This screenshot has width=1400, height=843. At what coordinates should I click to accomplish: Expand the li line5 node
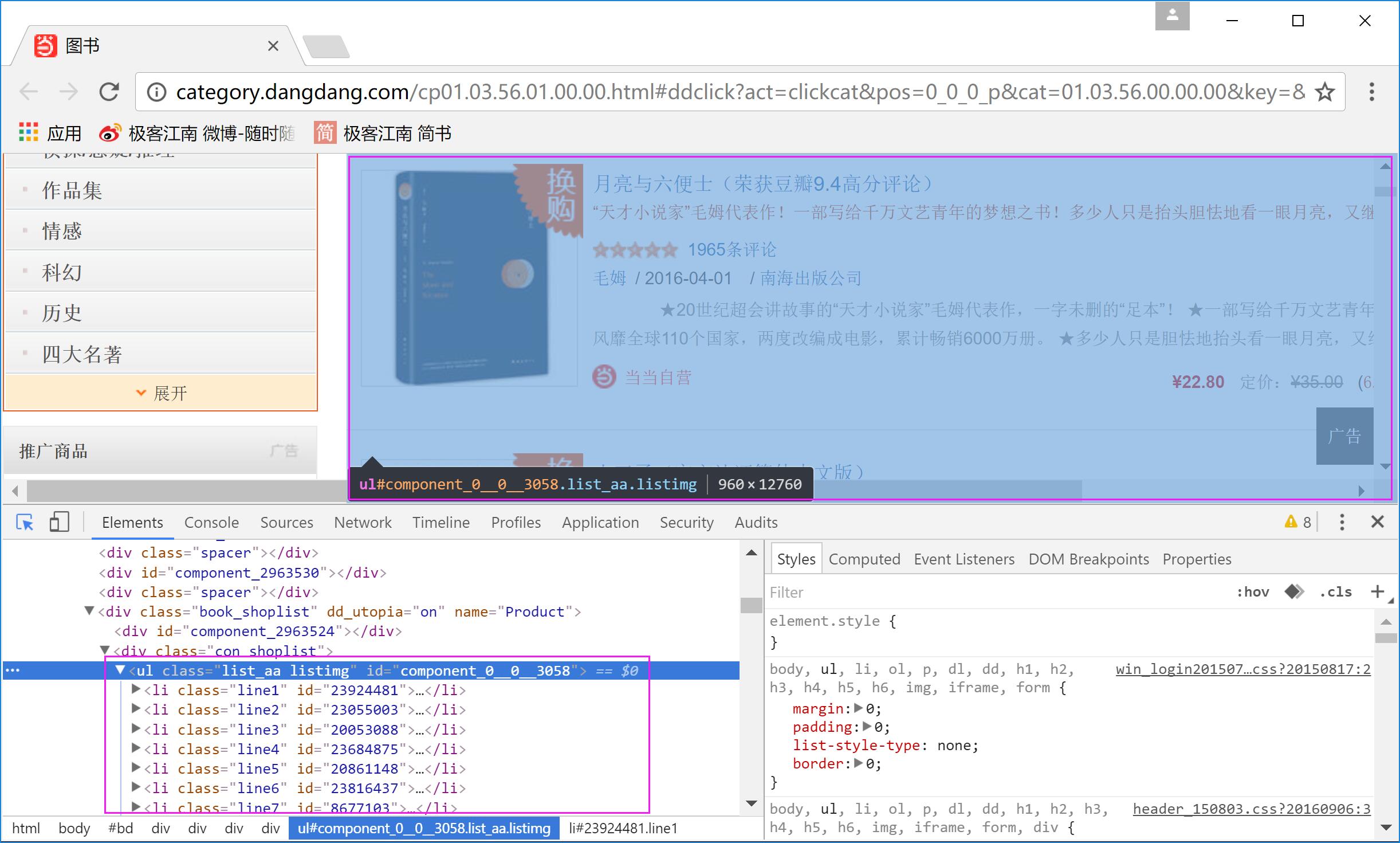(x=136, y=767)
